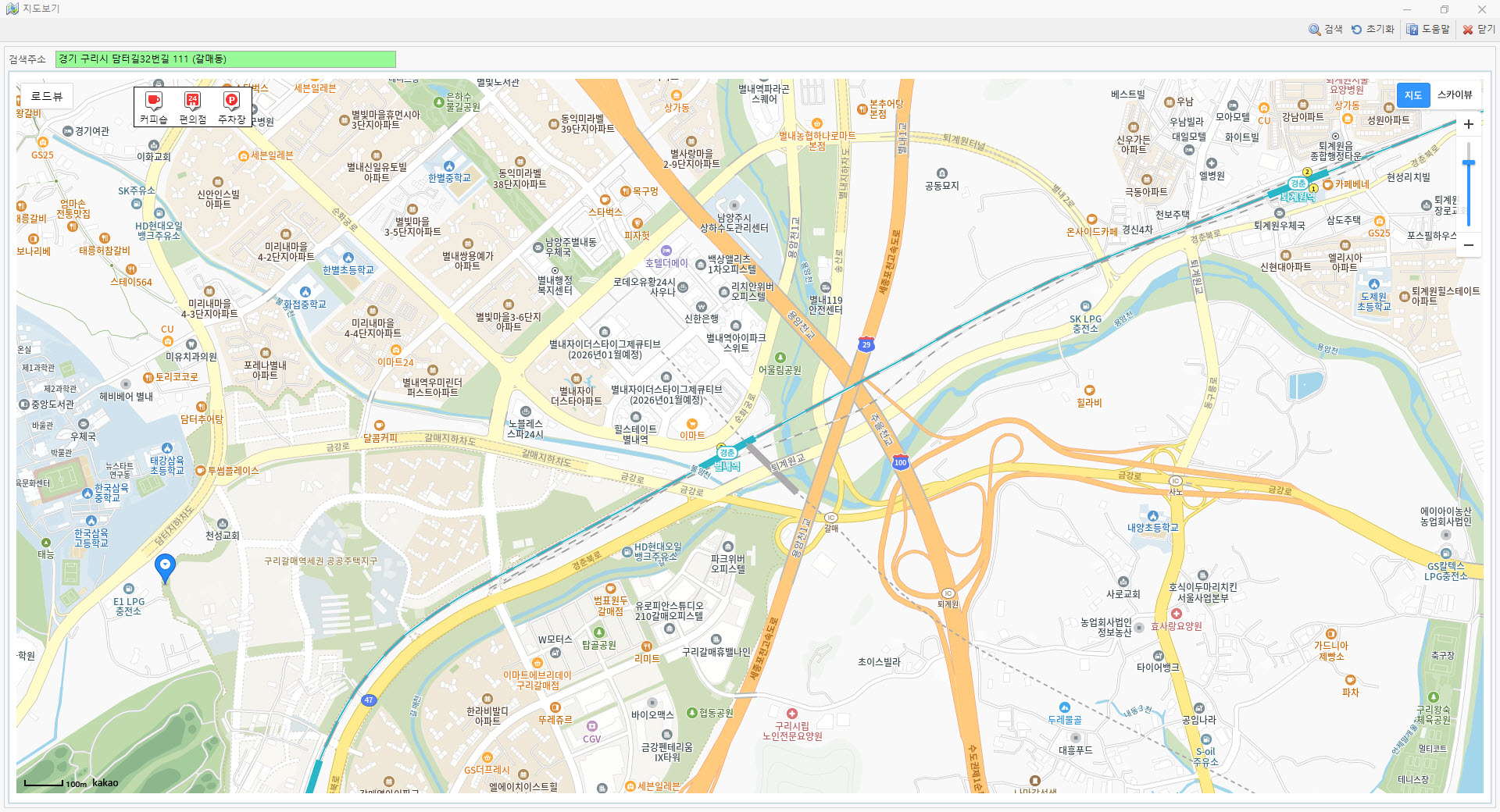Viewport: 1500px width, 812px height.
Task: Zoom out with the minus button
Action: click(x=1468, y=245)
